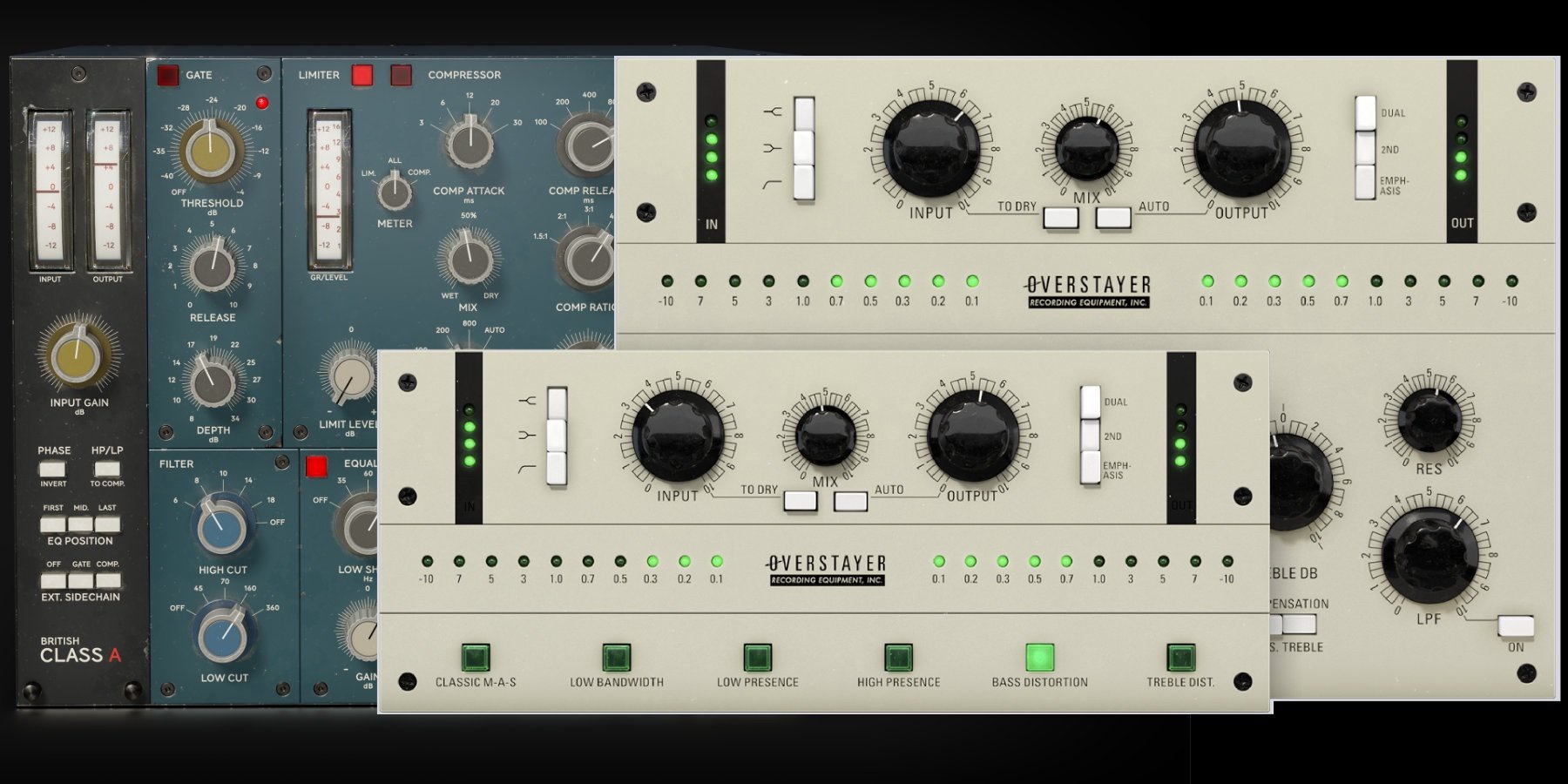Select top sidechain filter switch on rear Overstayer

coord(804,113)
